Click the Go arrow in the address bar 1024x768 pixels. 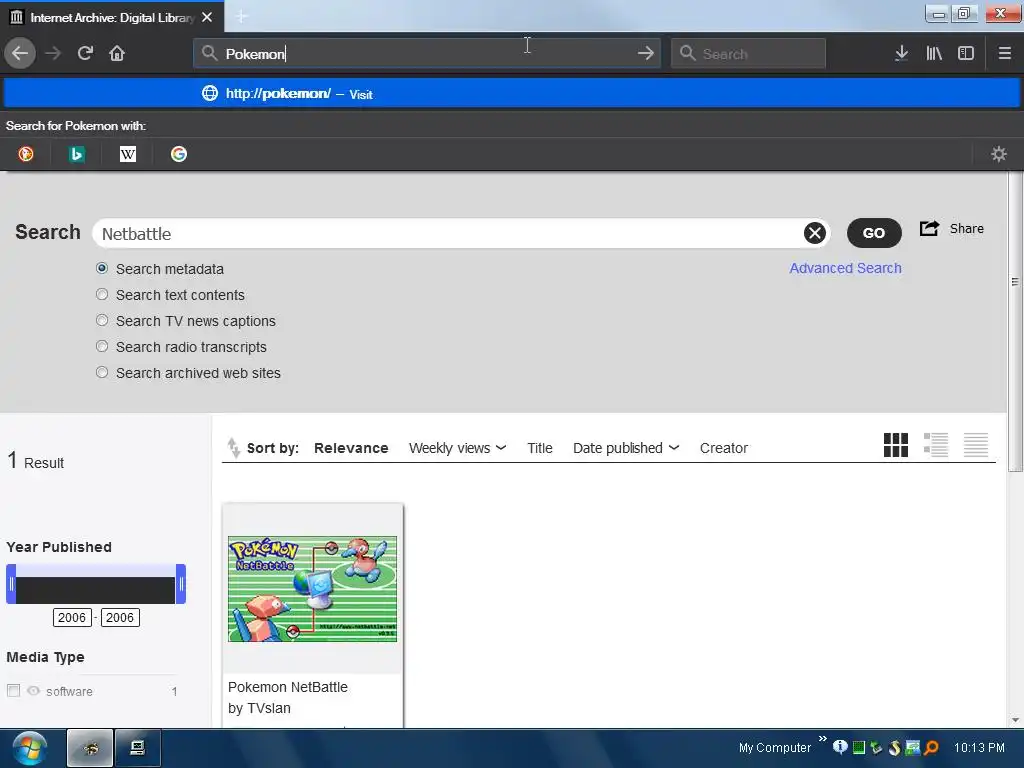[645, 53]
